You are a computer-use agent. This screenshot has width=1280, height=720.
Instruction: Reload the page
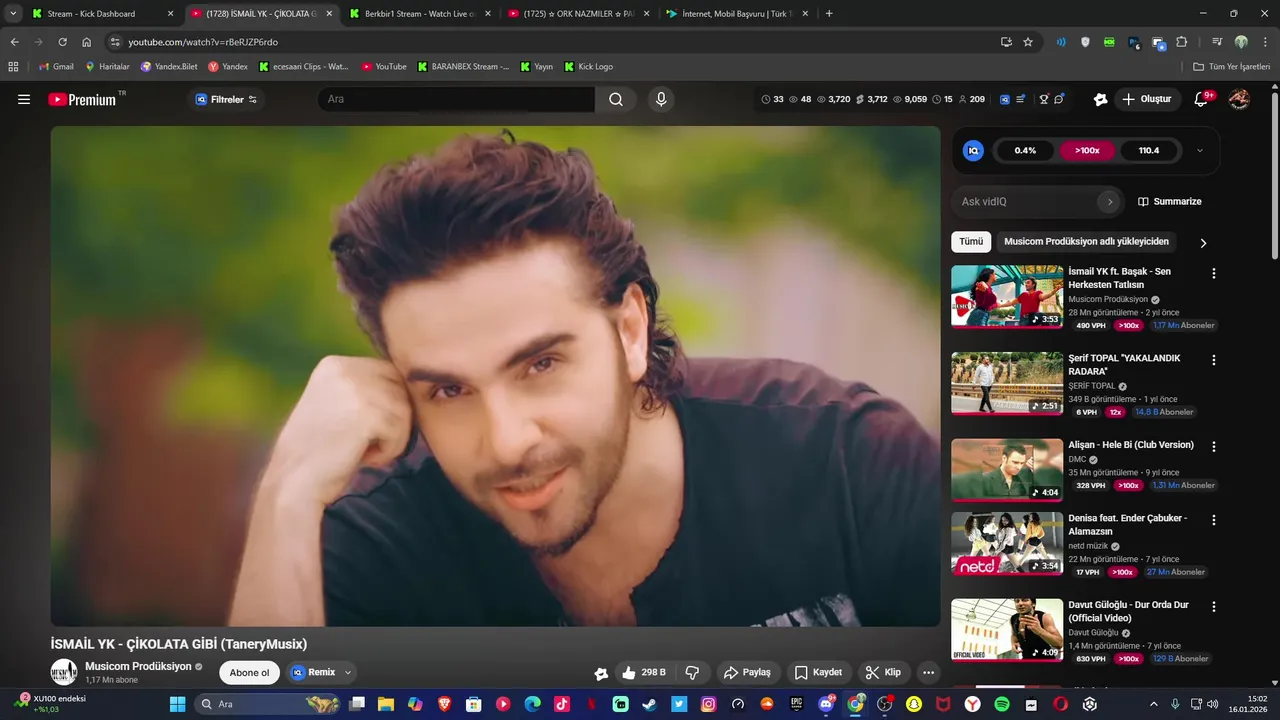pyautogui.click(x=62, y=42)
